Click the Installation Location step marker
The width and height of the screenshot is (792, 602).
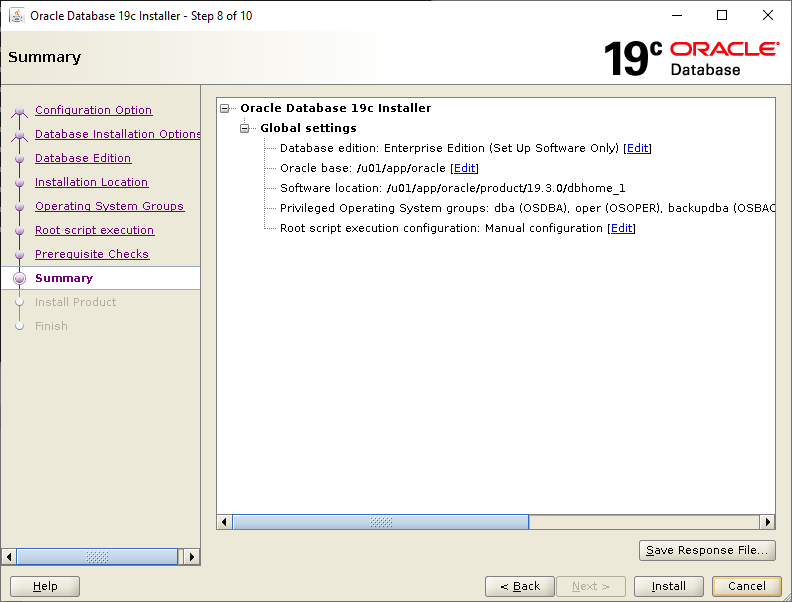coord(19,182)
